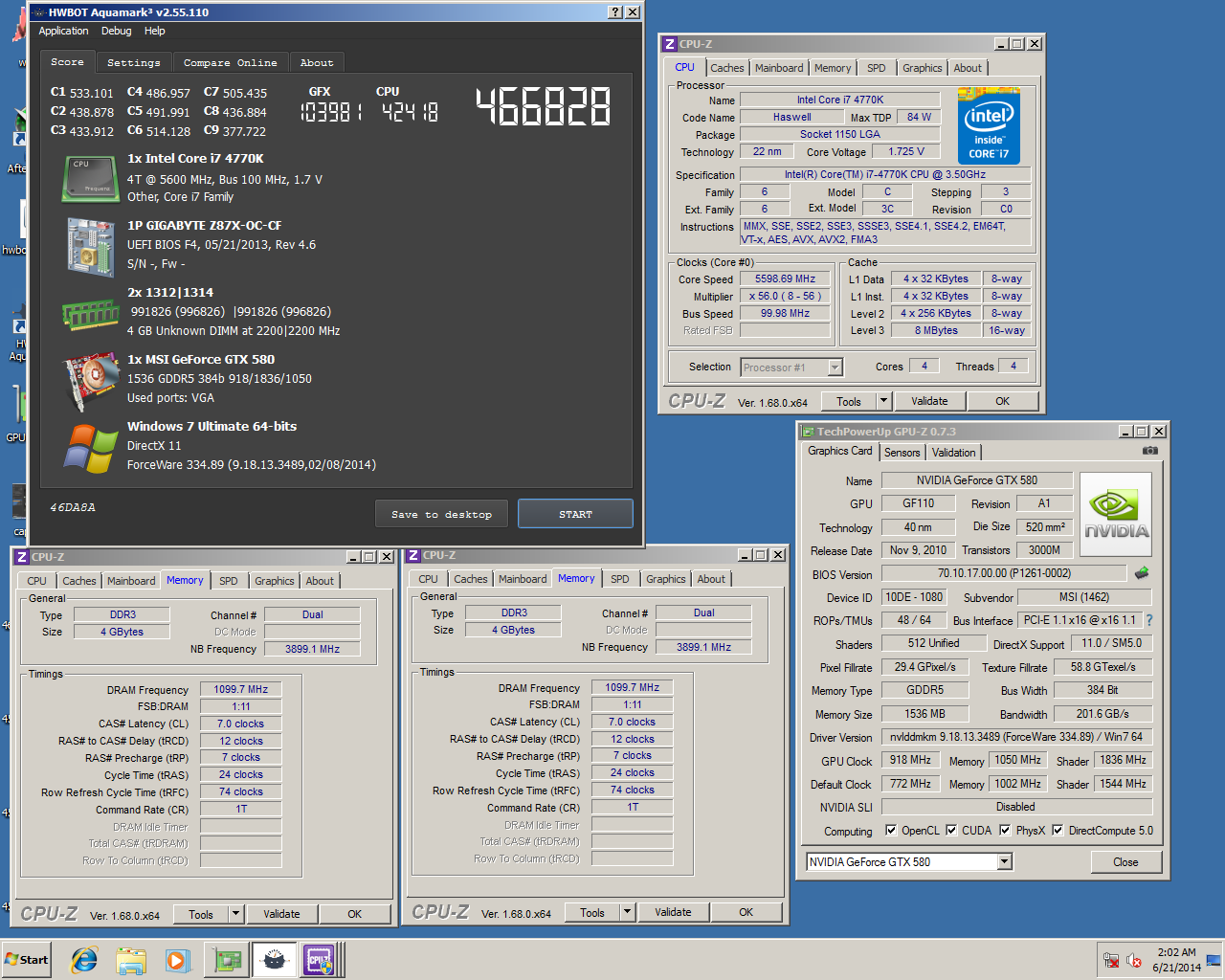Click OK in right-hand Memory CPU-Z window

(746, 912)
